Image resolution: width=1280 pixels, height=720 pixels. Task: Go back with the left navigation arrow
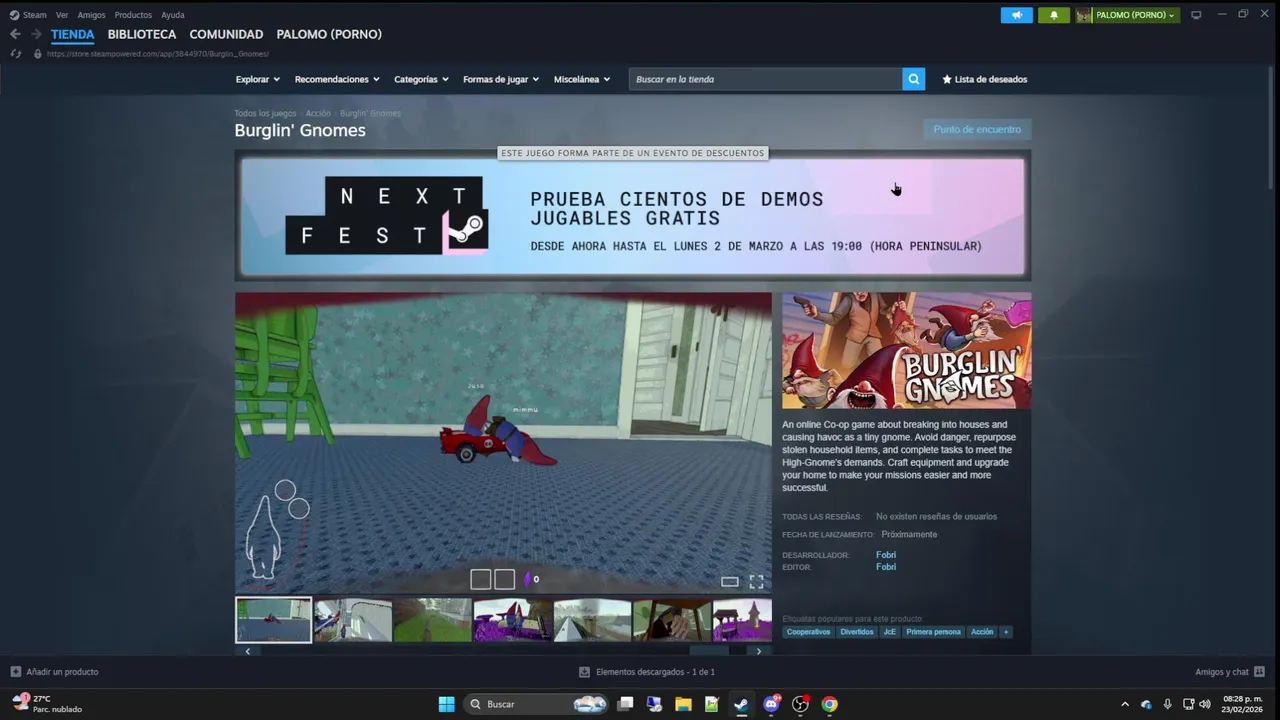[x=15, y=34]
